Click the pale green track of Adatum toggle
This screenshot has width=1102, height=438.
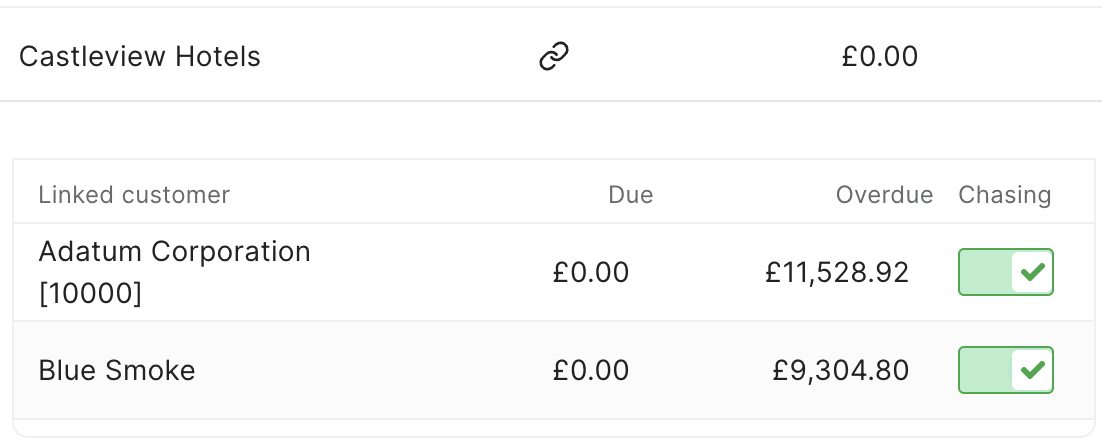pyautogui.click(x=986, y=272)
